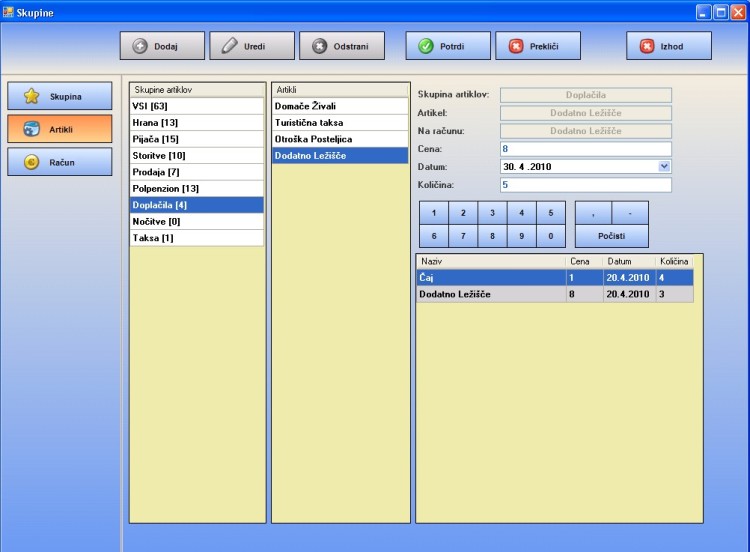Switch to the Artikli sidebar tab
Screen dimensions: 750x552
click(59, 129)
